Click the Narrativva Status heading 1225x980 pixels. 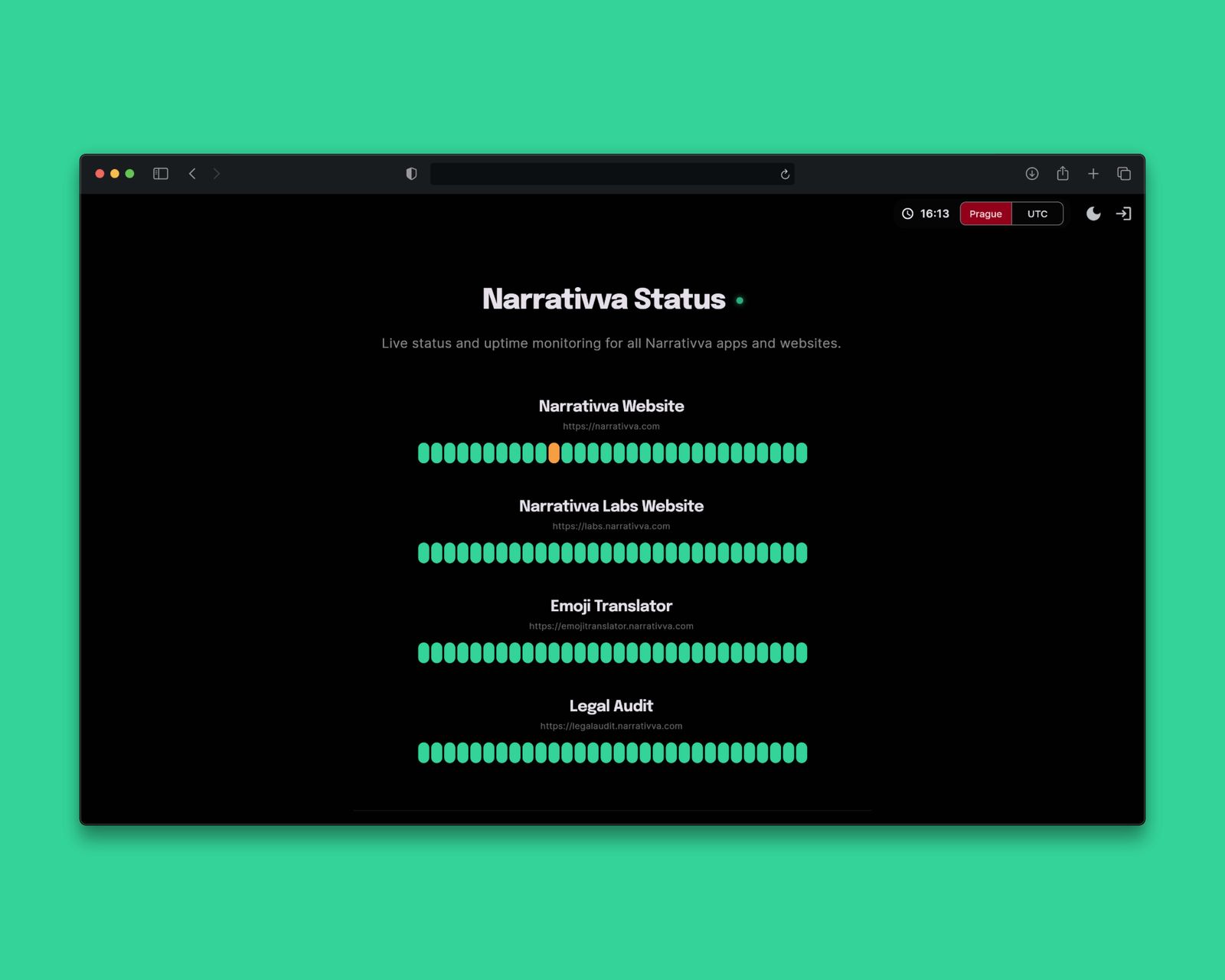pos(603,299)
